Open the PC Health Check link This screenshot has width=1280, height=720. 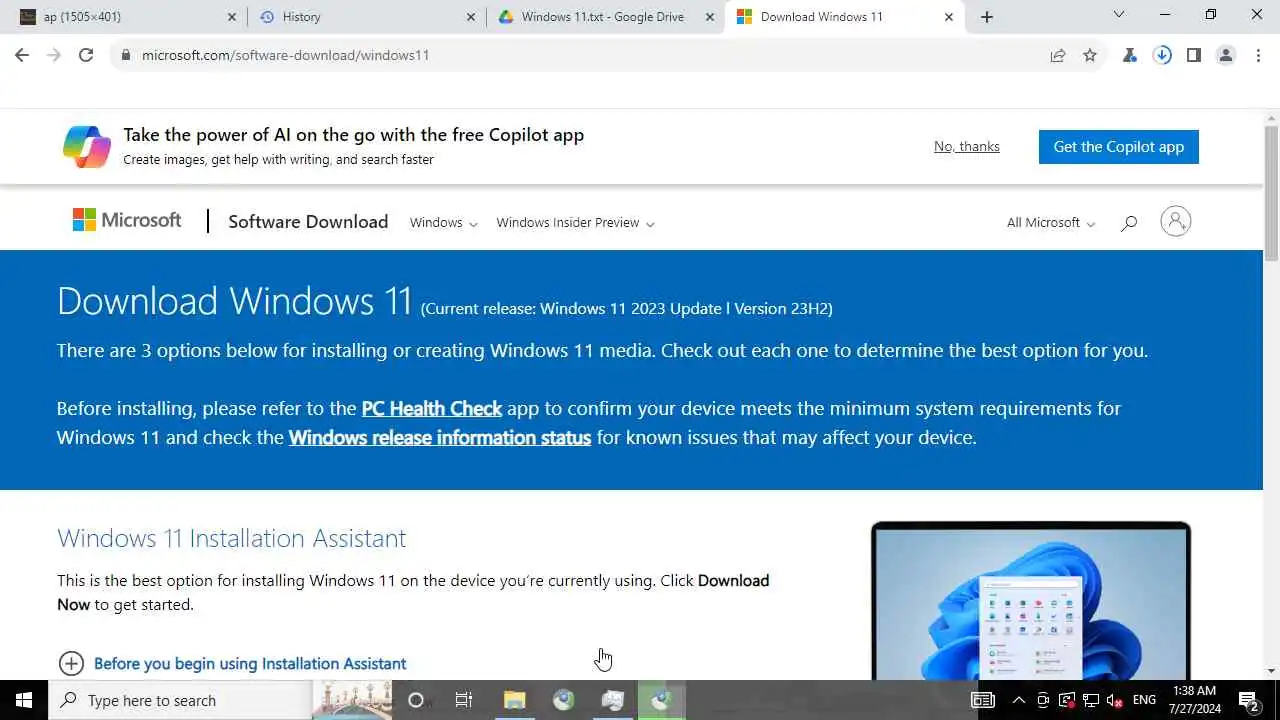432,408
